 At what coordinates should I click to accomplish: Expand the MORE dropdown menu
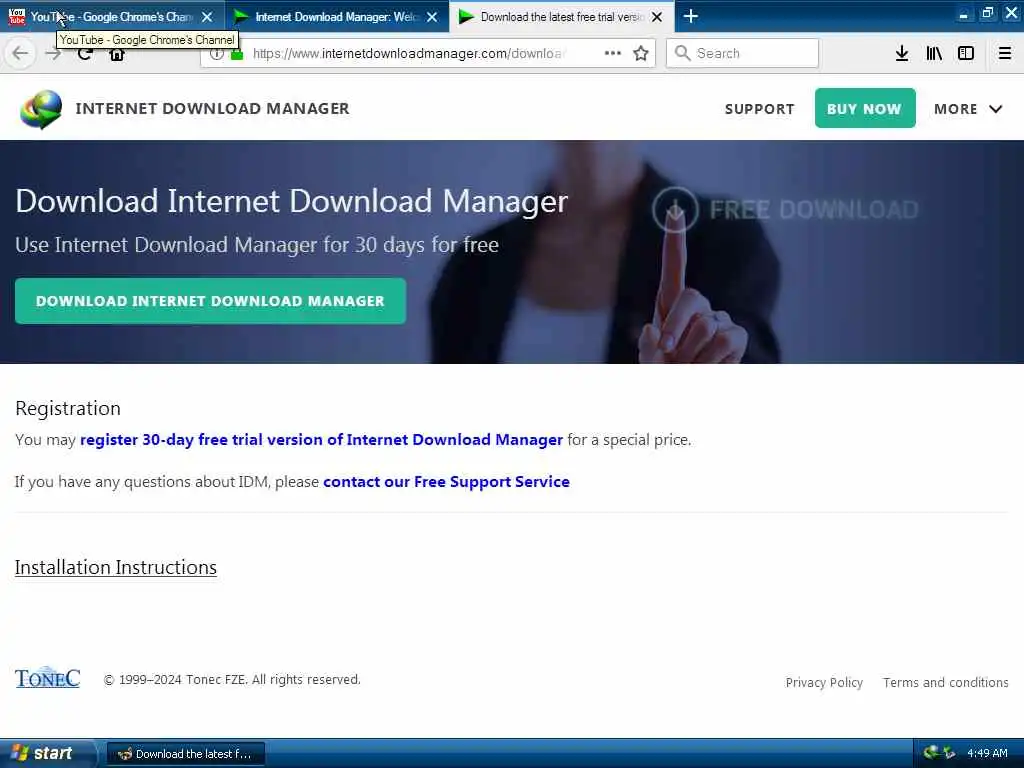(968, 109)
